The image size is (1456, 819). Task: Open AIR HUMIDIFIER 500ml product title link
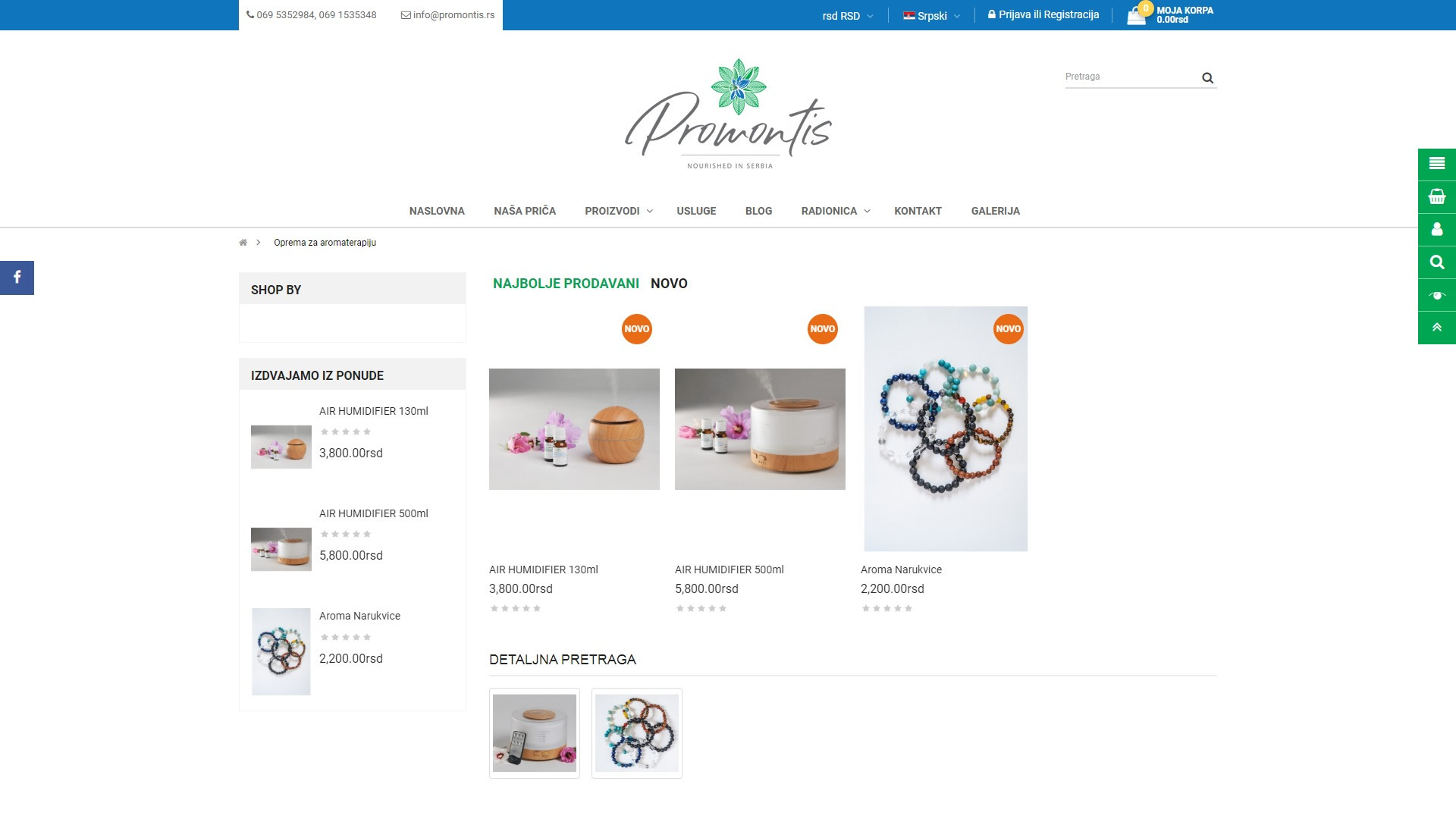(x=729, y=570)
